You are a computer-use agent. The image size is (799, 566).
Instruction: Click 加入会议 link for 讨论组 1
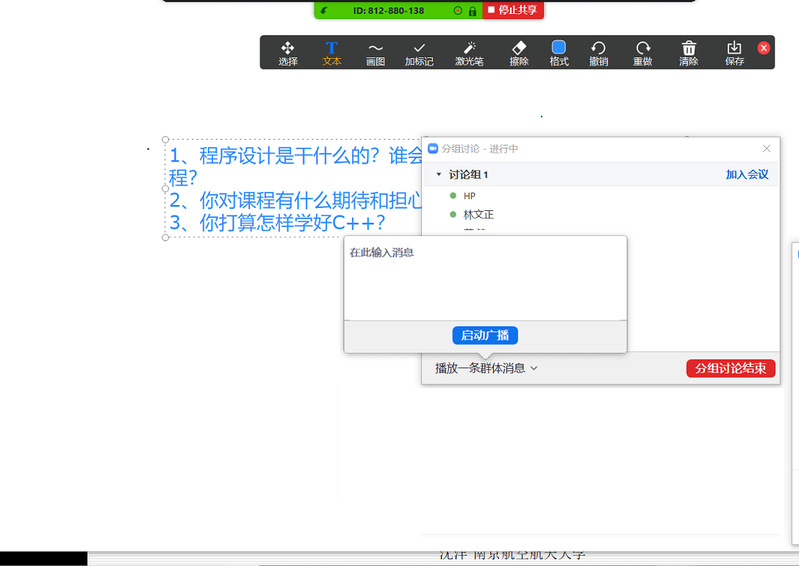coord(746,175)
